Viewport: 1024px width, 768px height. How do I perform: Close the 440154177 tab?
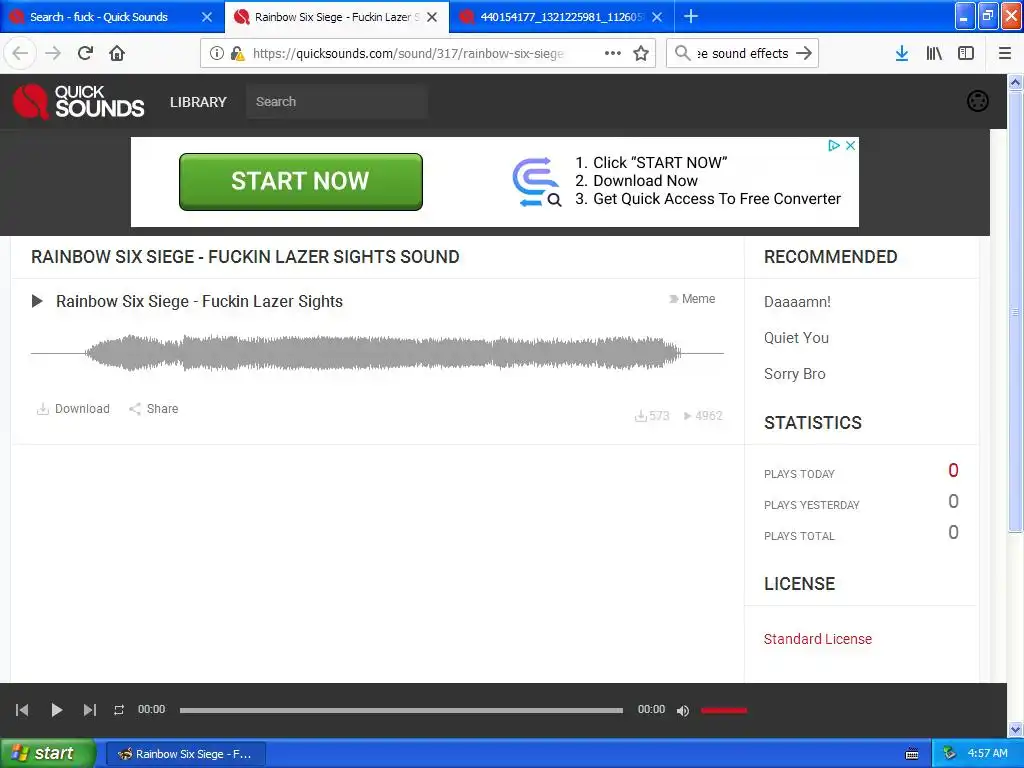[657, 17]
